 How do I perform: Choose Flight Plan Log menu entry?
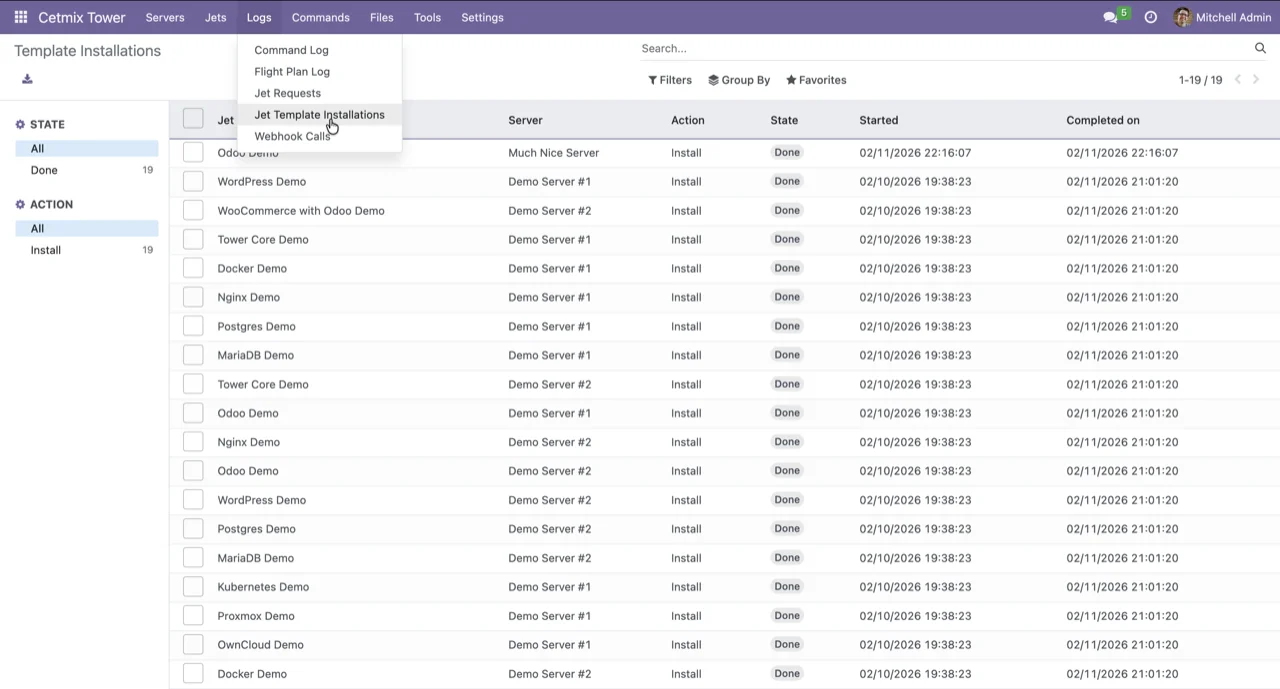point(292,71)
